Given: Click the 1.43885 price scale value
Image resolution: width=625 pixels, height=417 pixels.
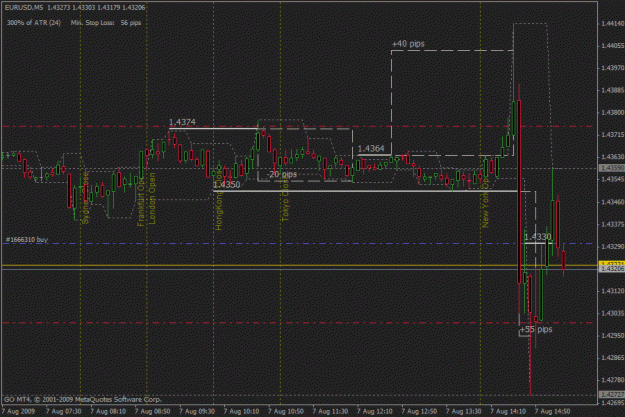Looking at the screenshot, I should (612, 90).
